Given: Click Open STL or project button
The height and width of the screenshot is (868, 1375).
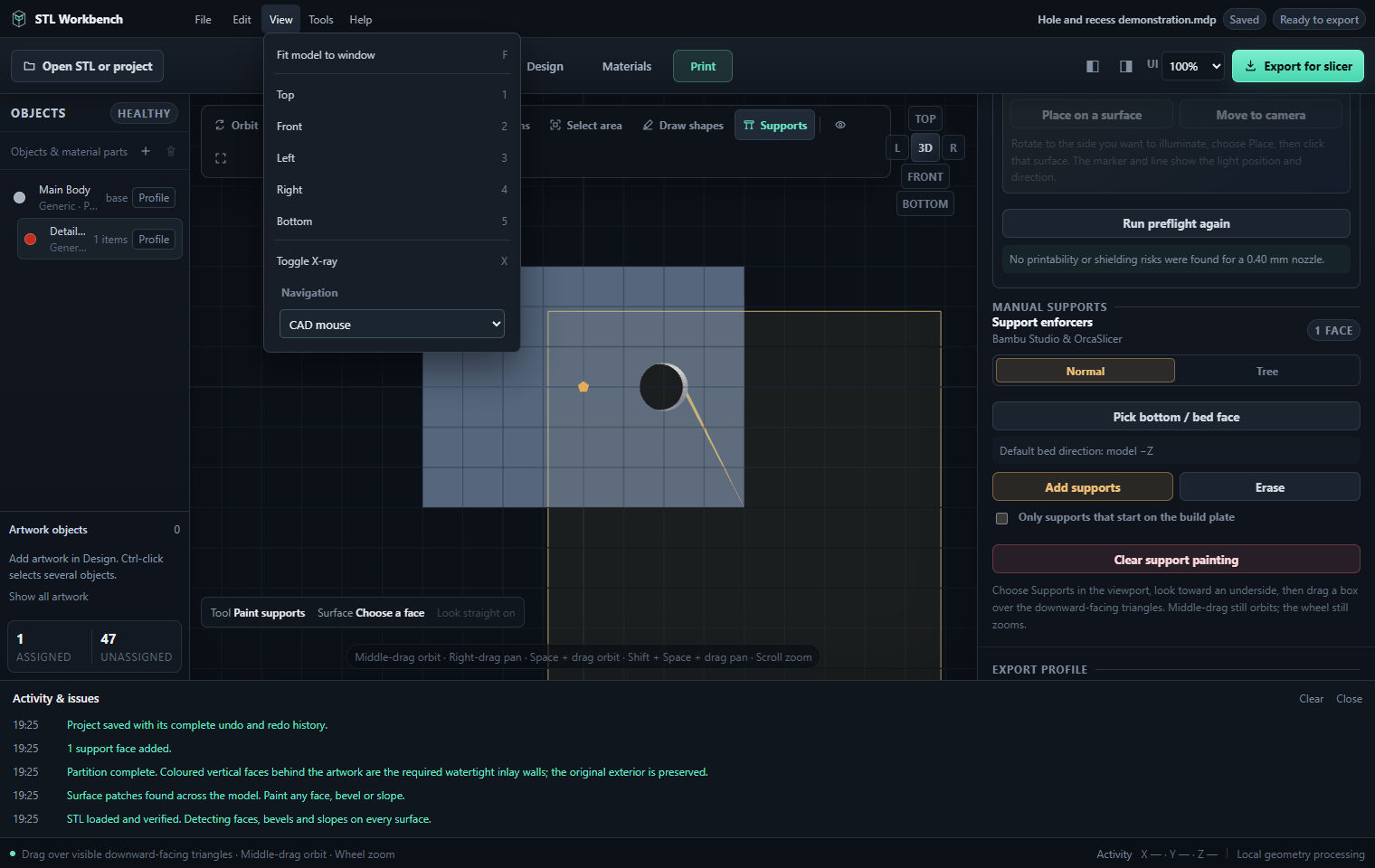Looking at the screenshot, I should coord(88,66).
